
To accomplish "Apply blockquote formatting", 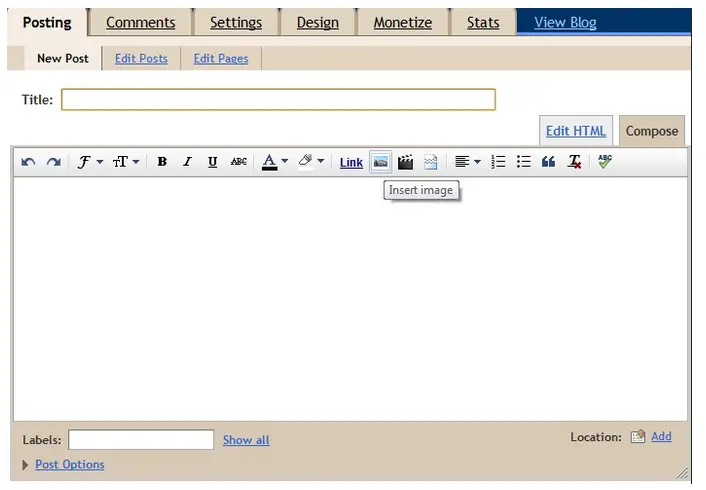I will (548, 161).
